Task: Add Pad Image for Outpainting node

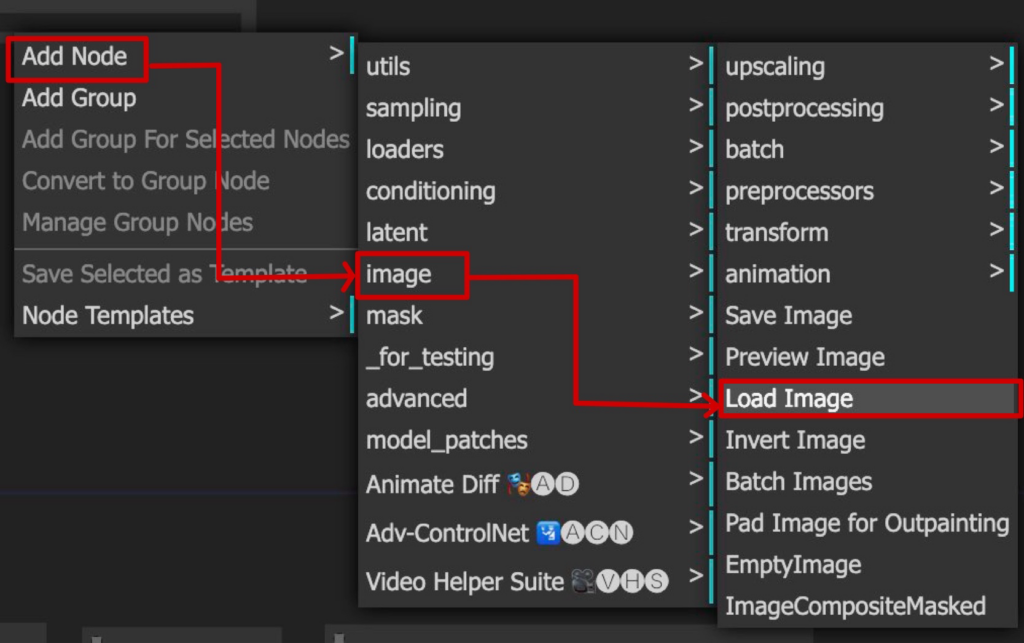Action: click(x=866, y=523)
